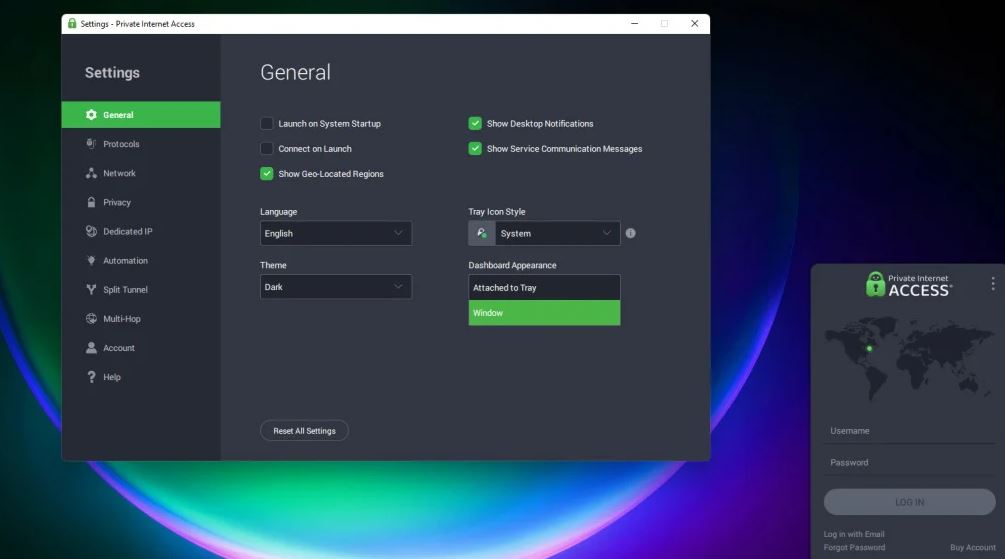Click the world map in PIA dashboard
The height and width of the screenshot is (559, 1005).
[909, 359]
